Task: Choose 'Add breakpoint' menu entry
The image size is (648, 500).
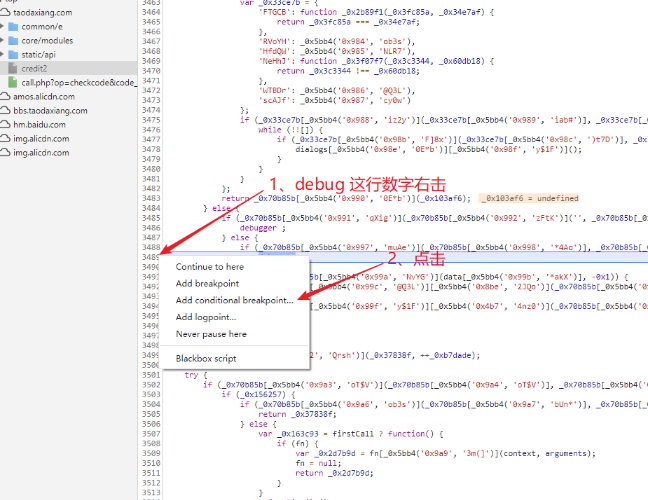Action: pyautogui.click(x=207, y=283)
